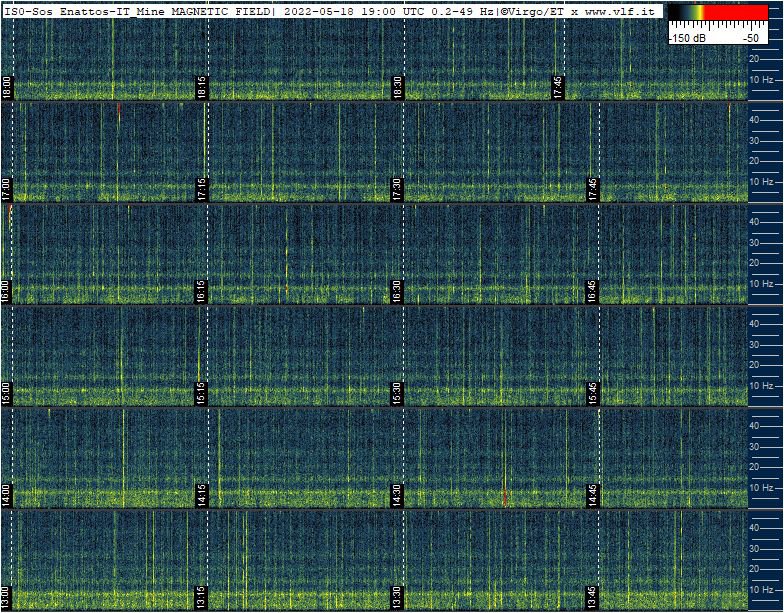Select the 18:15 time marker

(202, 86)
